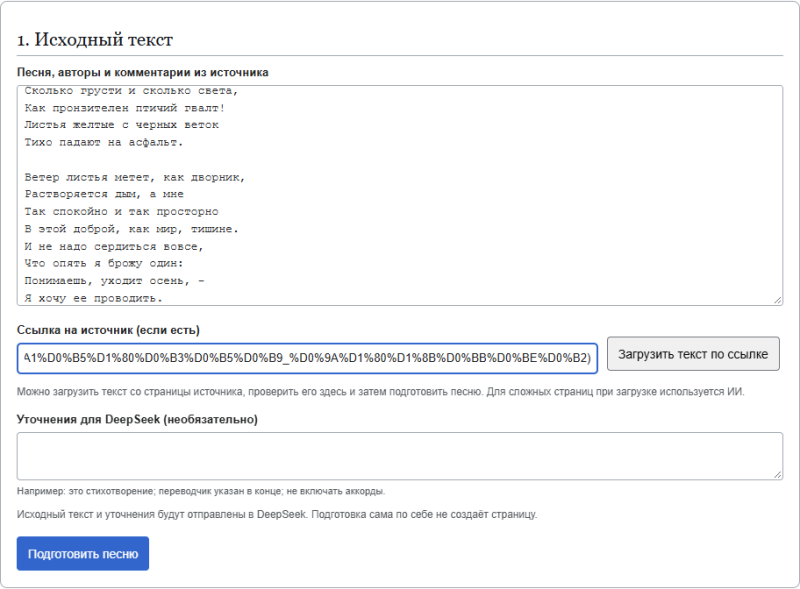This screenshot has width=800, height=589.
Task: Grab the clarifications box resize handle
Action: pyautogui.click(x=777, y=475)
